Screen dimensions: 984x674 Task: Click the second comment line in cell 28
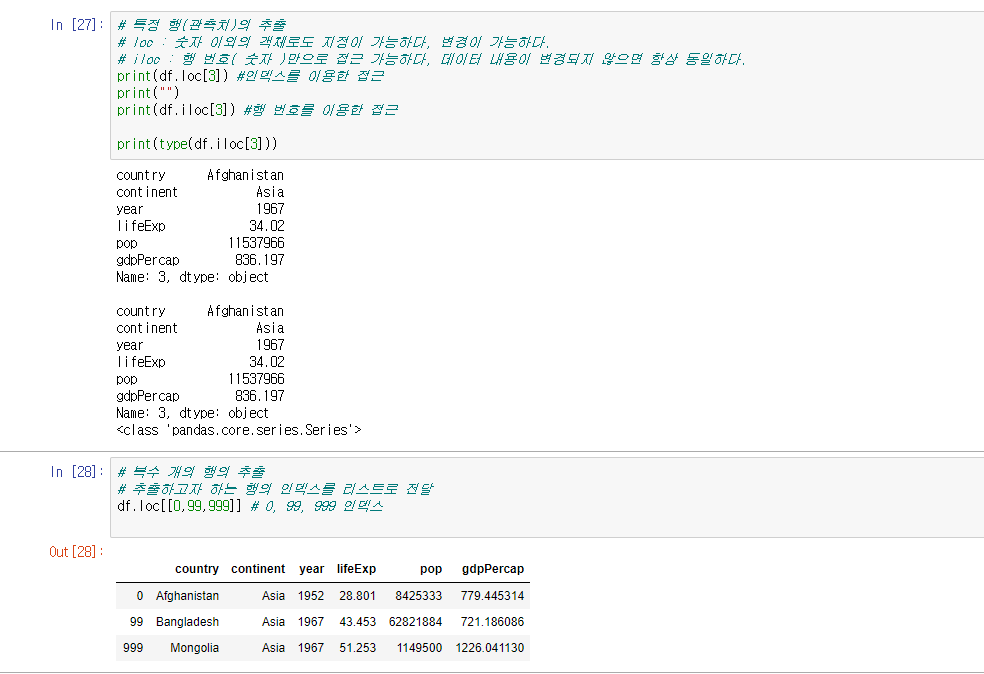pyautogui.click(x=275, y=489)
